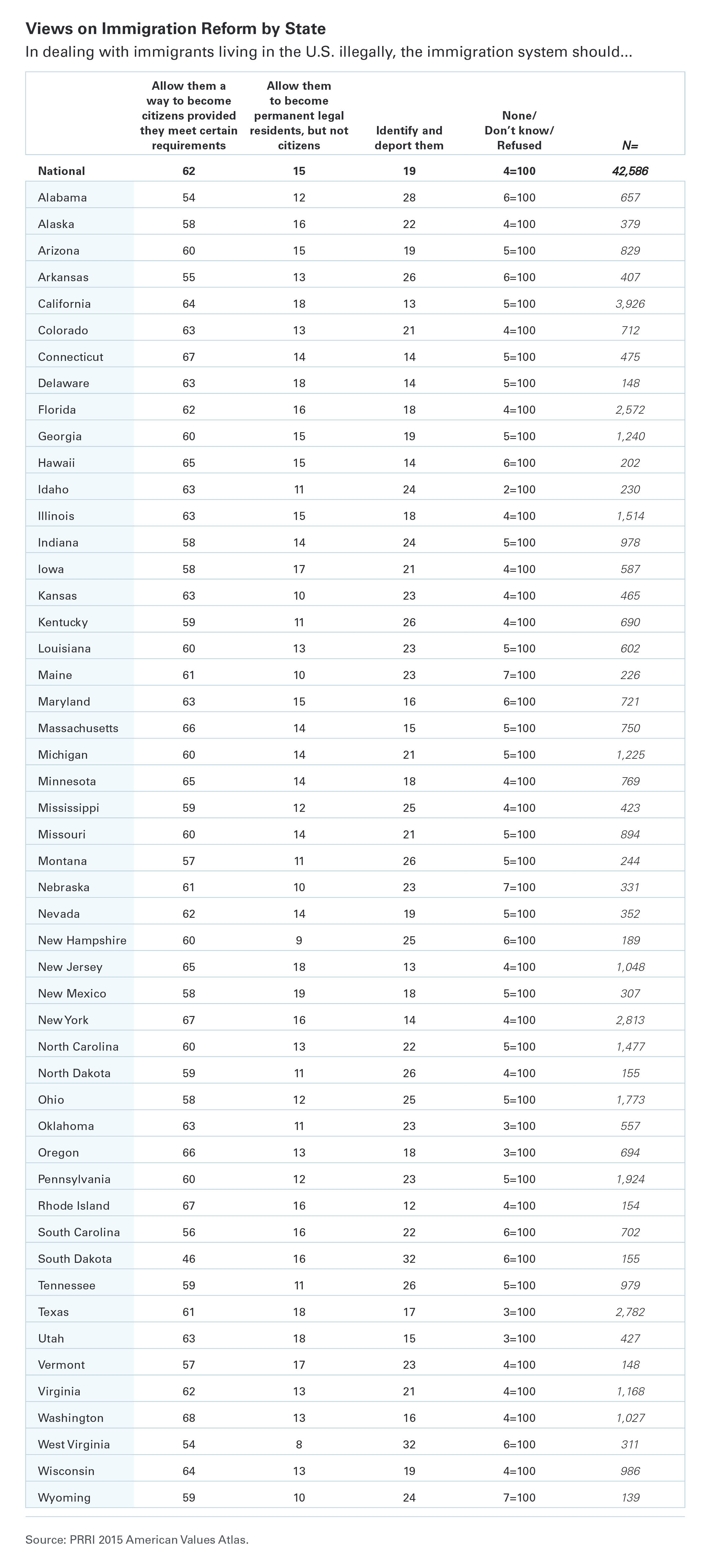717x1568 pixels.
Task: Select the Florida row label
Action: click(x=57, y=409)
